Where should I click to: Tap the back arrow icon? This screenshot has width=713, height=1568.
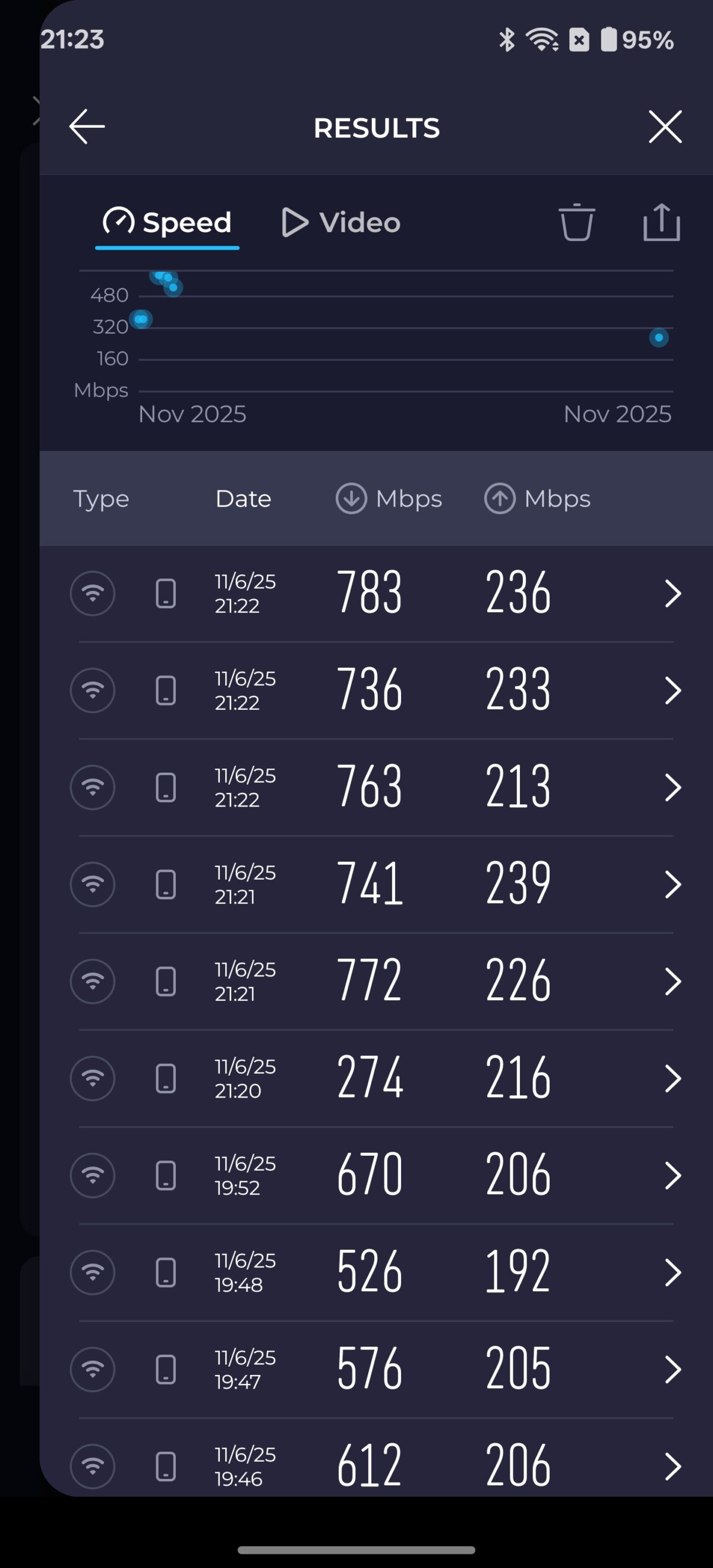87,127
